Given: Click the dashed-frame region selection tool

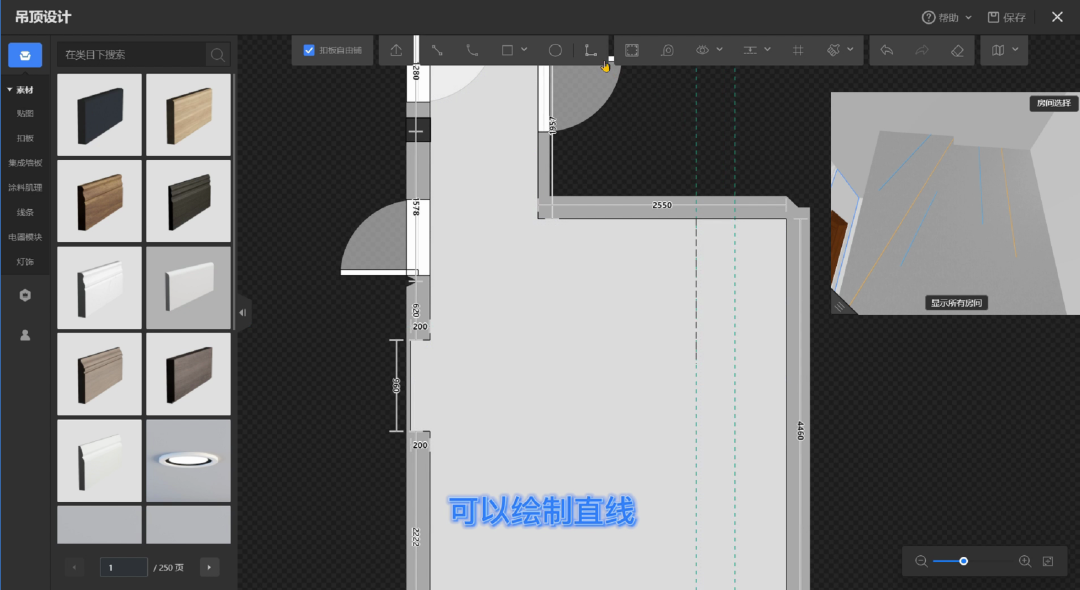Looking at the screenshot, I should [632, 50].
